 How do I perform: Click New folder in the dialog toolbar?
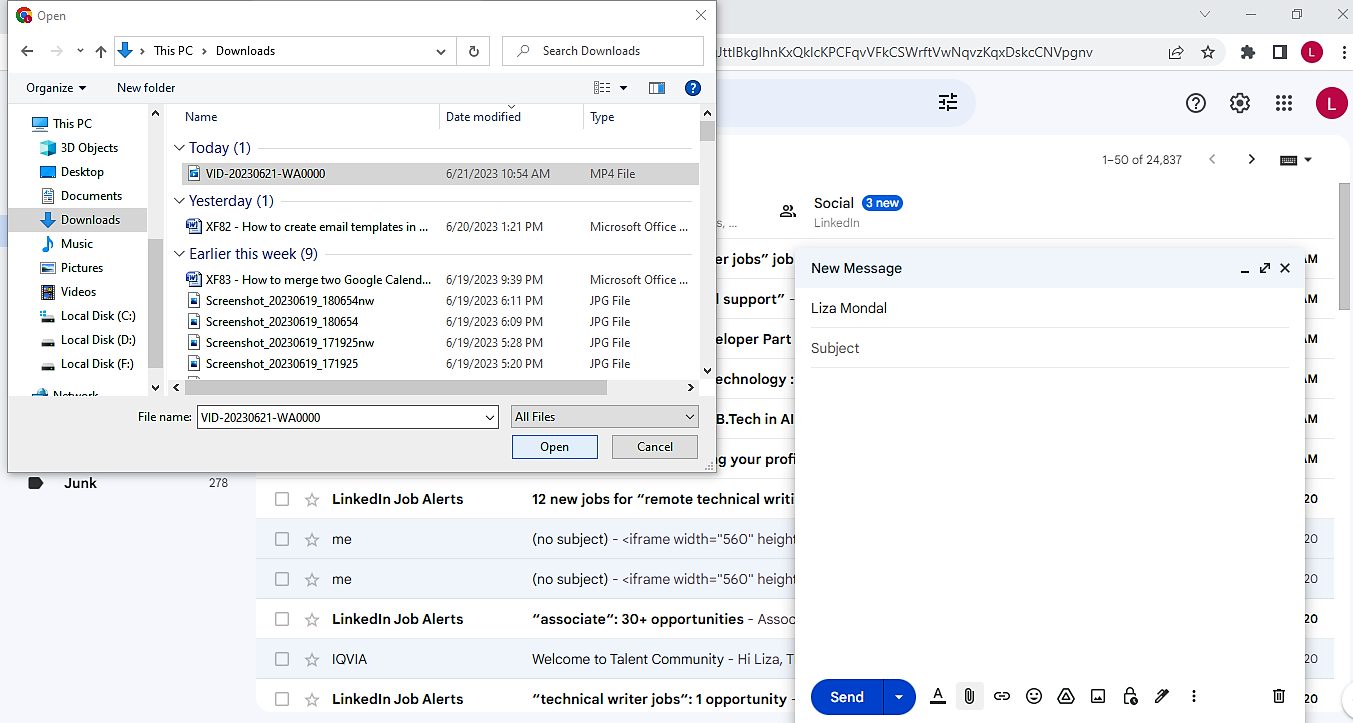coord(146,88)
